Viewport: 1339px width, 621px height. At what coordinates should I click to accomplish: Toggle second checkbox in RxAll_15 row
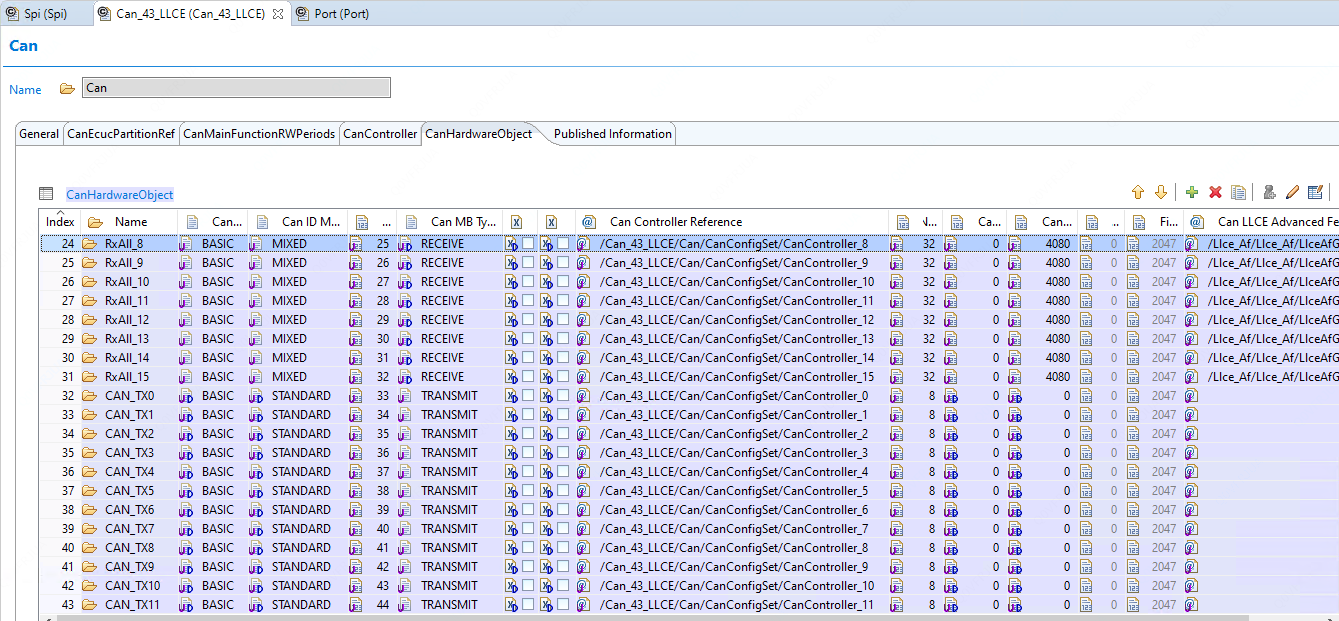click(x=563, y=377)
